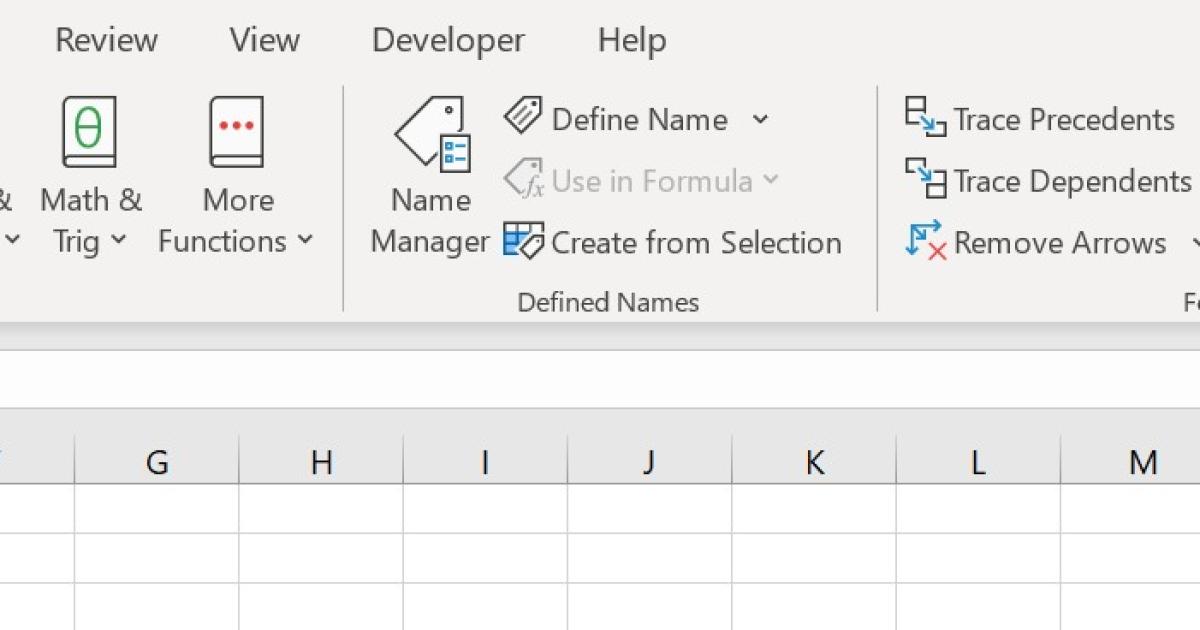
Task: Select column K header
Action: coord(814,462)
